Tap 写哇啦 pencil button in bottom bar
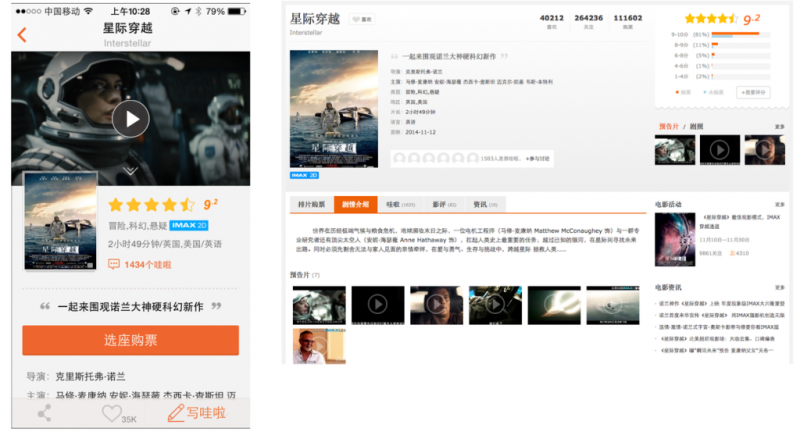The image size is (800, 432). (196, 413)
